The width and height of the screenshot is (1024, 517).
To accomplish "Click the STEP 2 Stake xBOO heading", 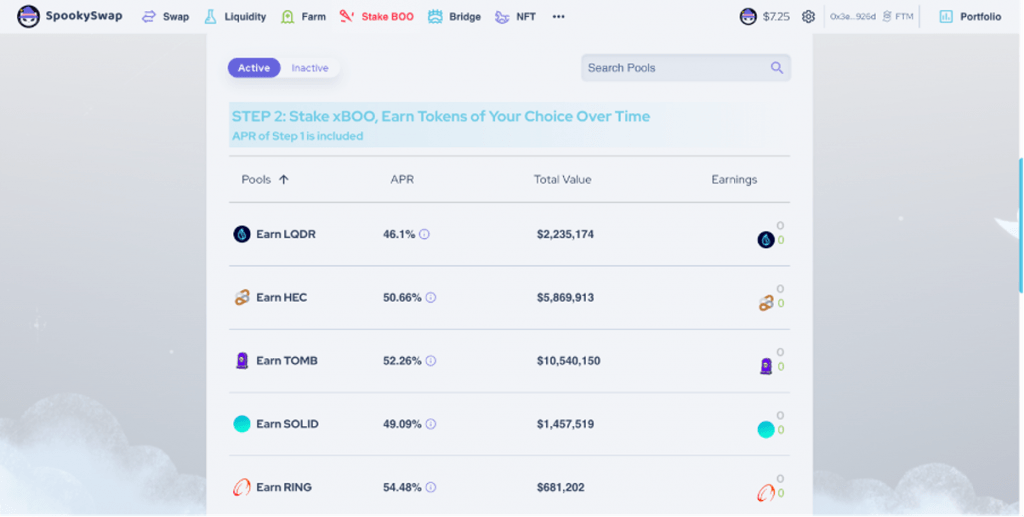I will [441, 117].
